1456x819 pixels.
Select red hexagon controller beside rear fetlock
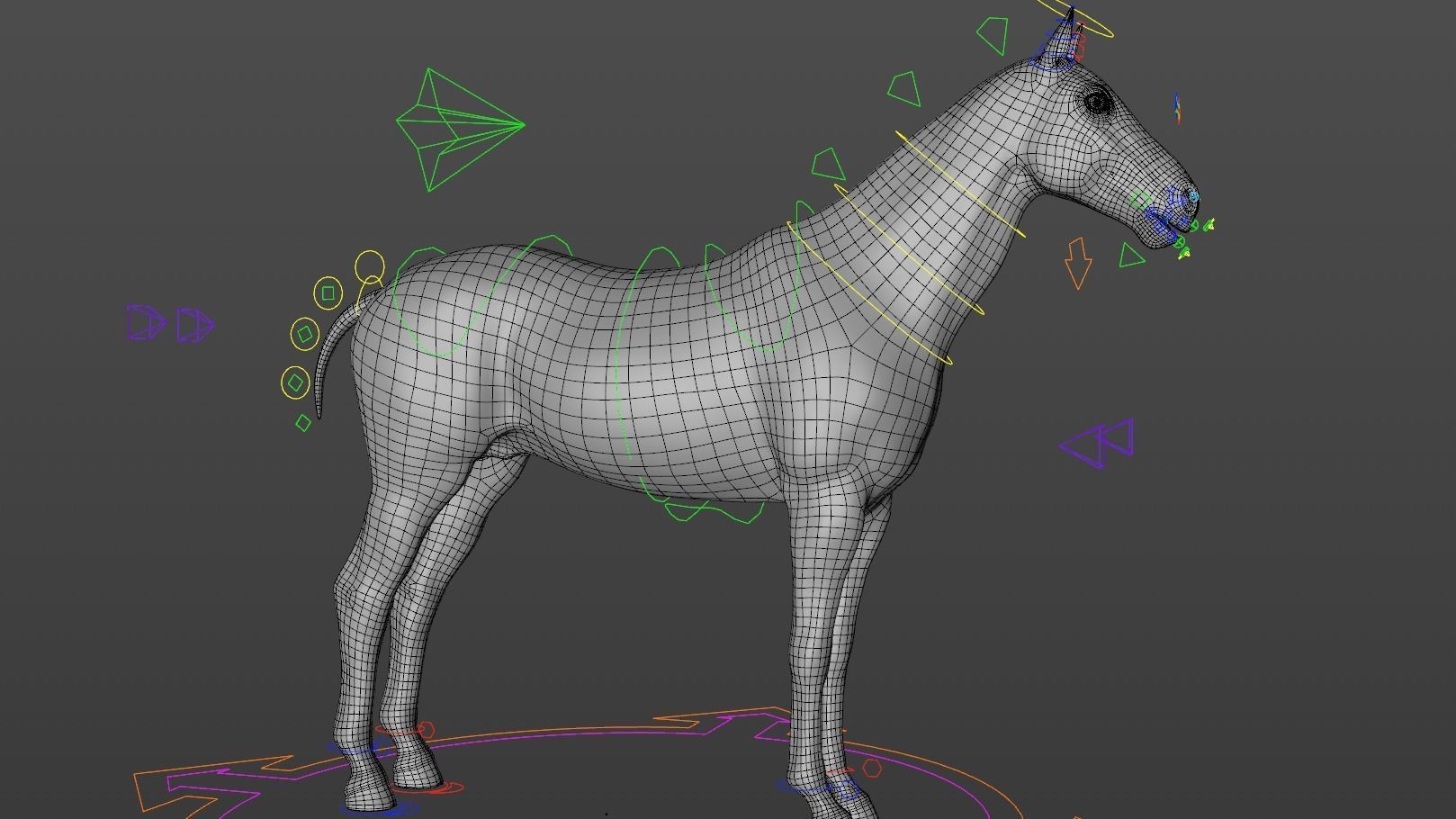click(x=427, y=730)
